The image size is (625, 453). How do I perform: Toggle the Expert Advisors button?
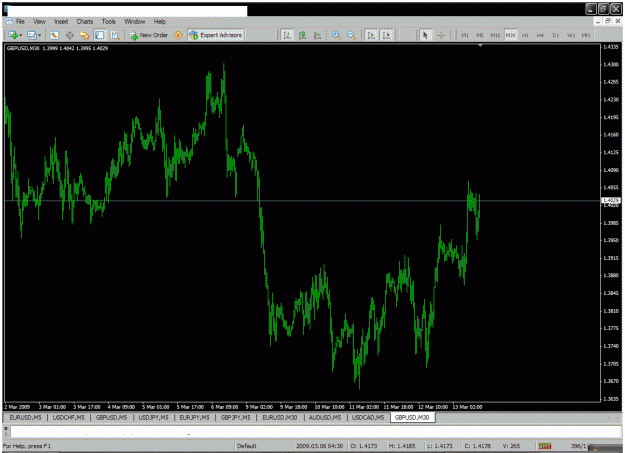click(x=216, y=35)
